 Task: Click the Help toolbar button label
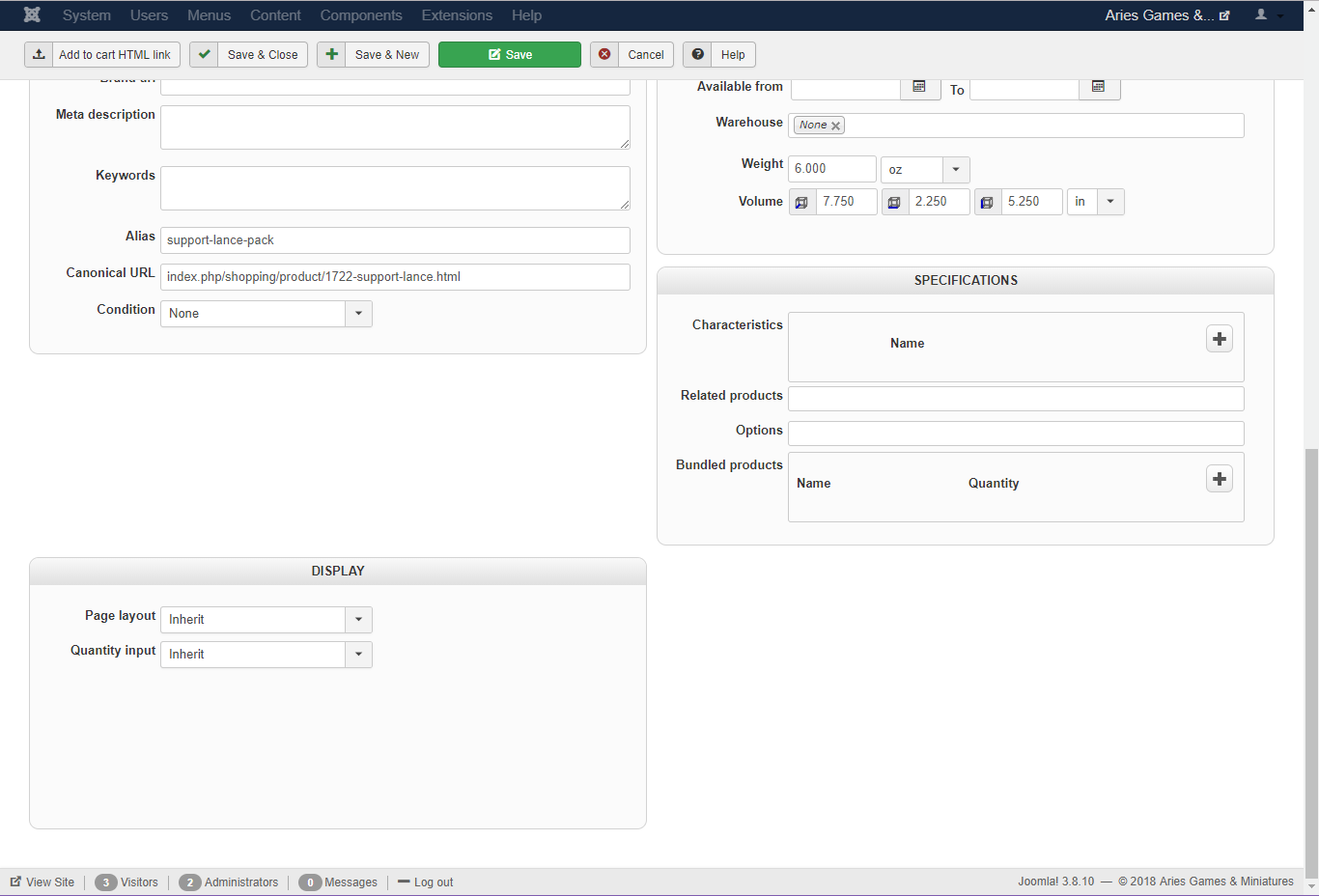(733, 55)
